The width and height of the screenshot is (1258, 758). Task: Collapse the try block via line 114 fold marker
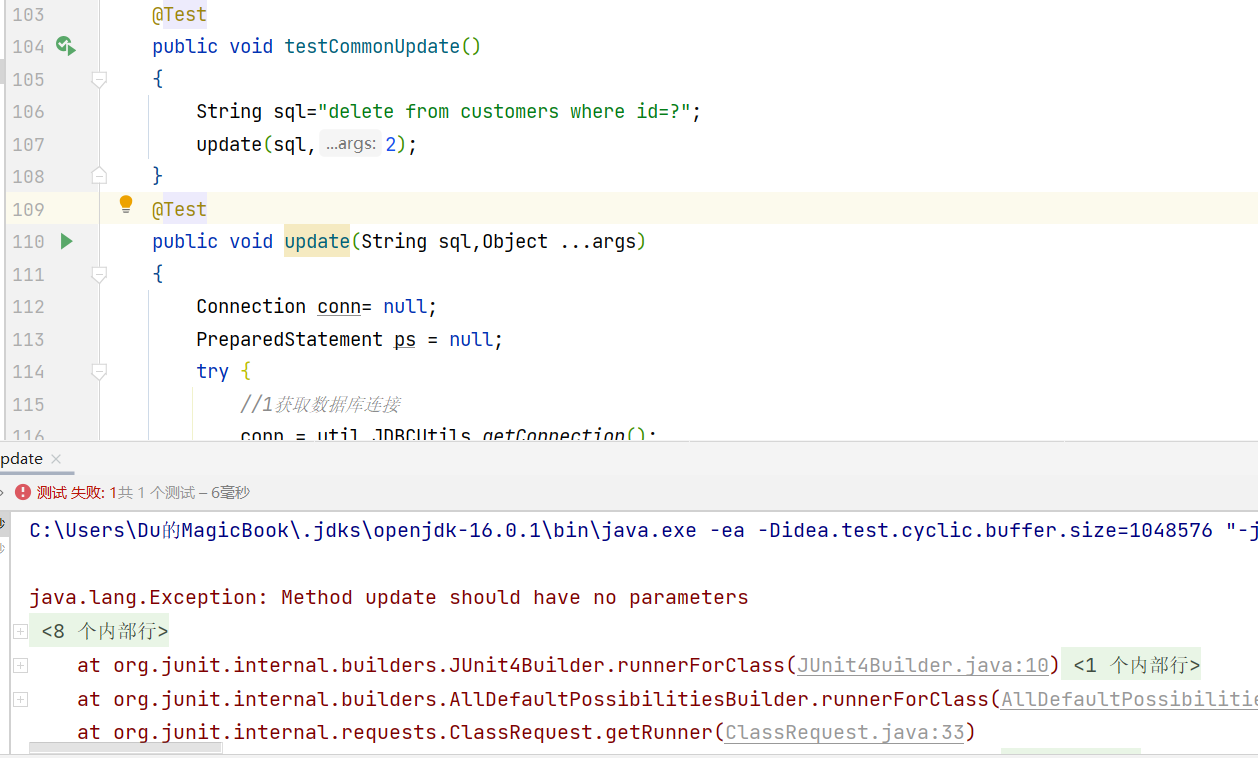click(98, 371)
